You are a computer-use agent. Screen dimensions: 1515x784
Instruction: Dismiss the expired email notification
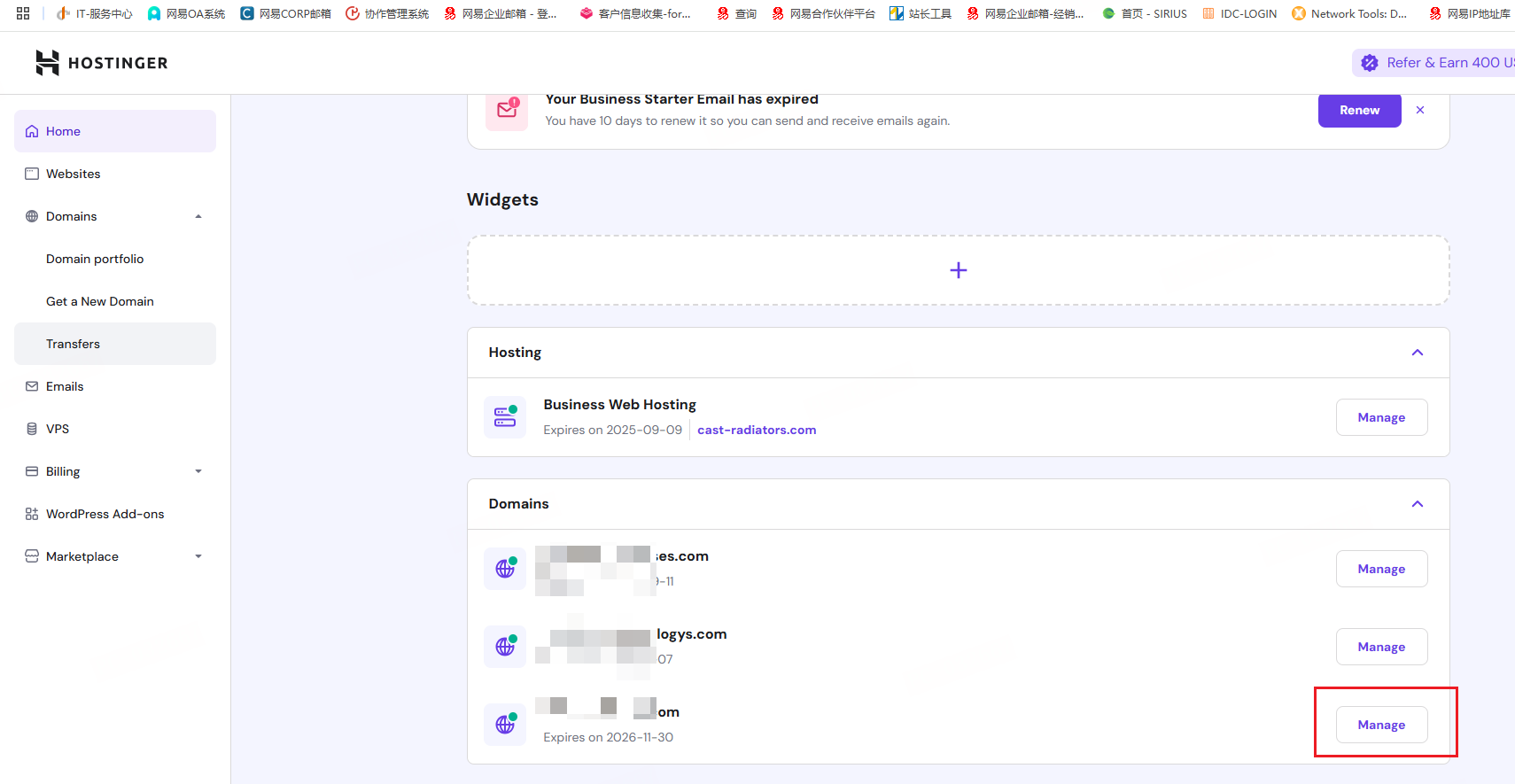point(1420,110)
